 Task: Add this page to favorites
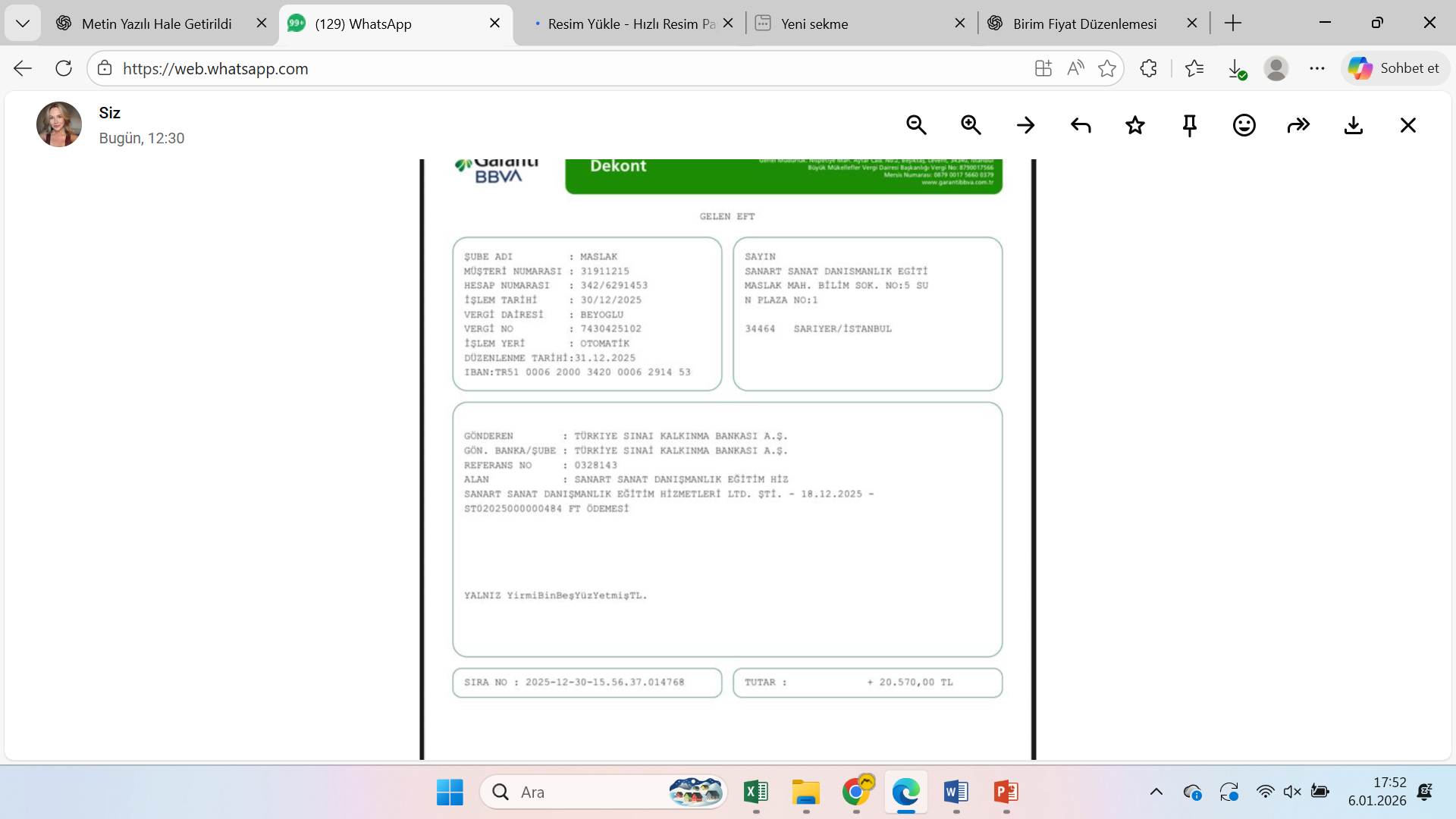(1106, 68)
